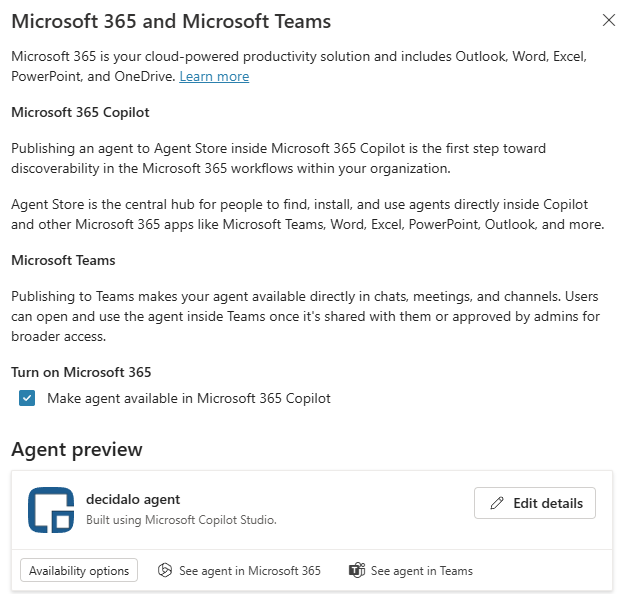Screen dimensions: 626x594
Task: Uncheck Make agent available in Microsoft 365 Copilot
Action: 27,398
